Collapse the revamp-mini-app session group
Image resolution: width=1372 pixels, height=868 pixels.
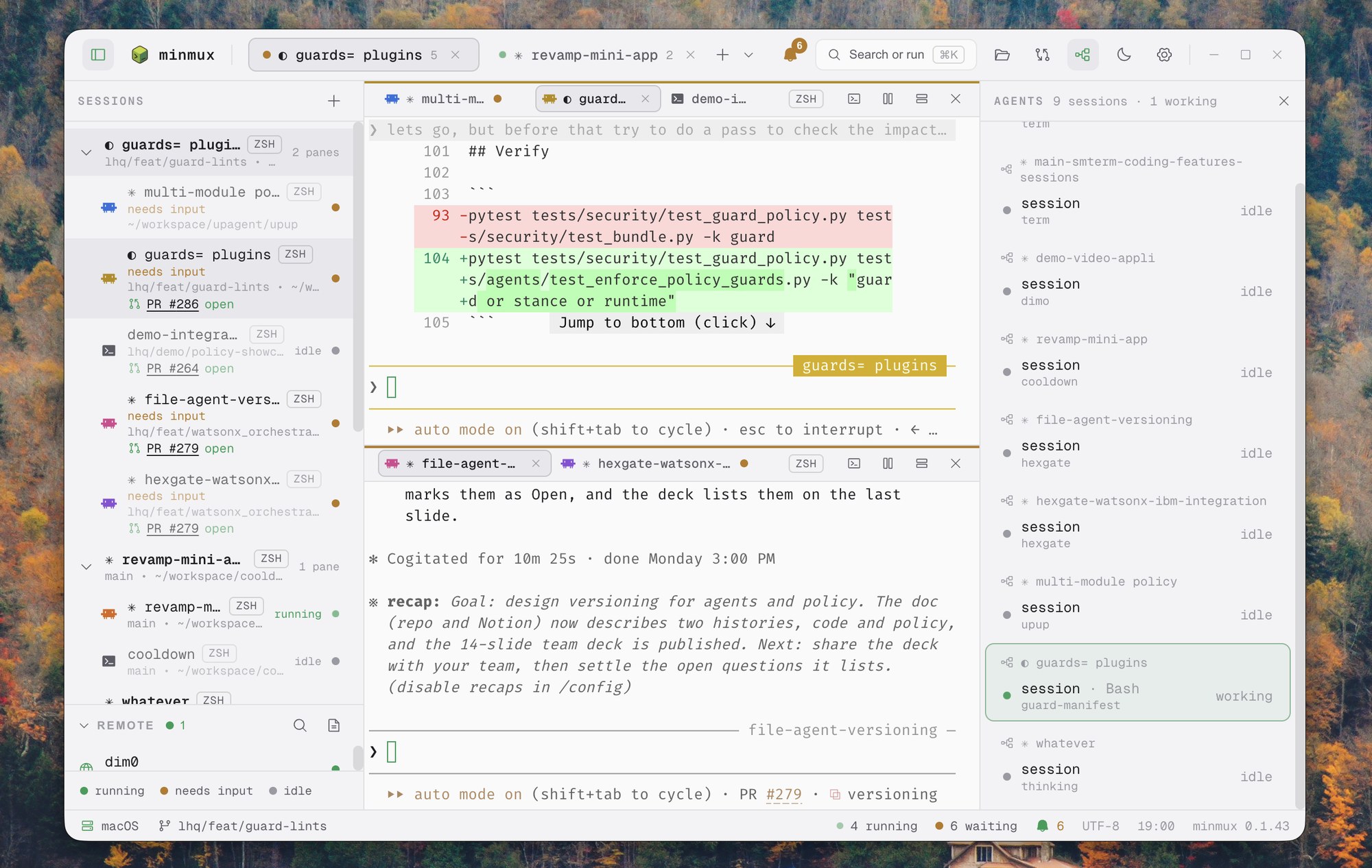(86, 567)
